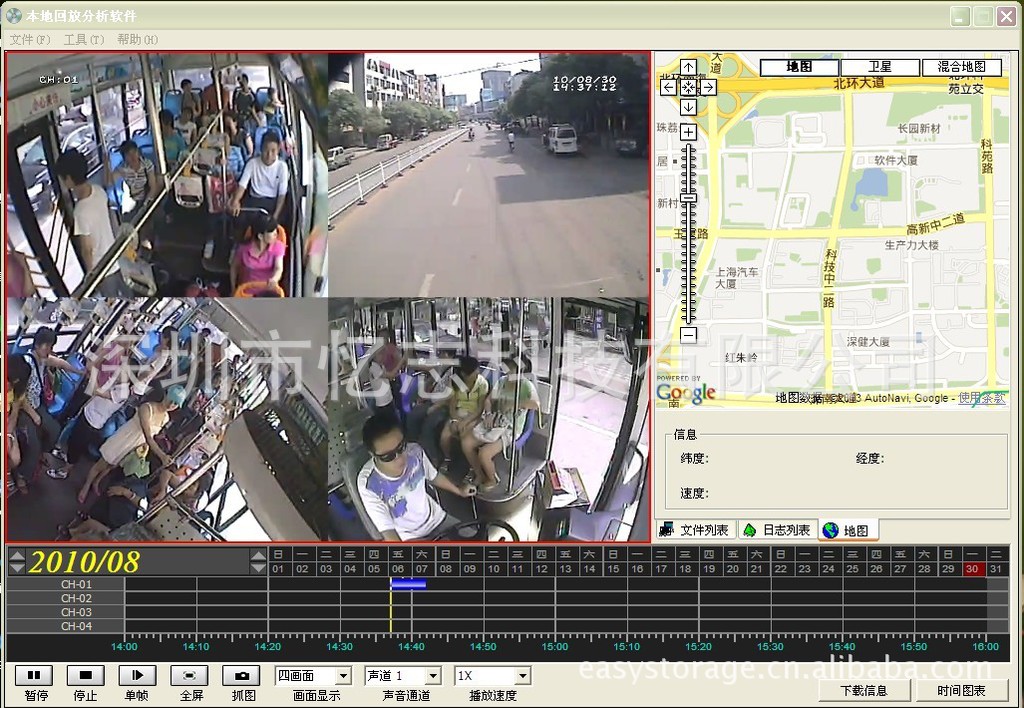Image resolution: width=1024 pixels, height=708 pixels.
Task: Select day 15 in the calendar strip
Action: pyautogui.click(x=613, y=569)
